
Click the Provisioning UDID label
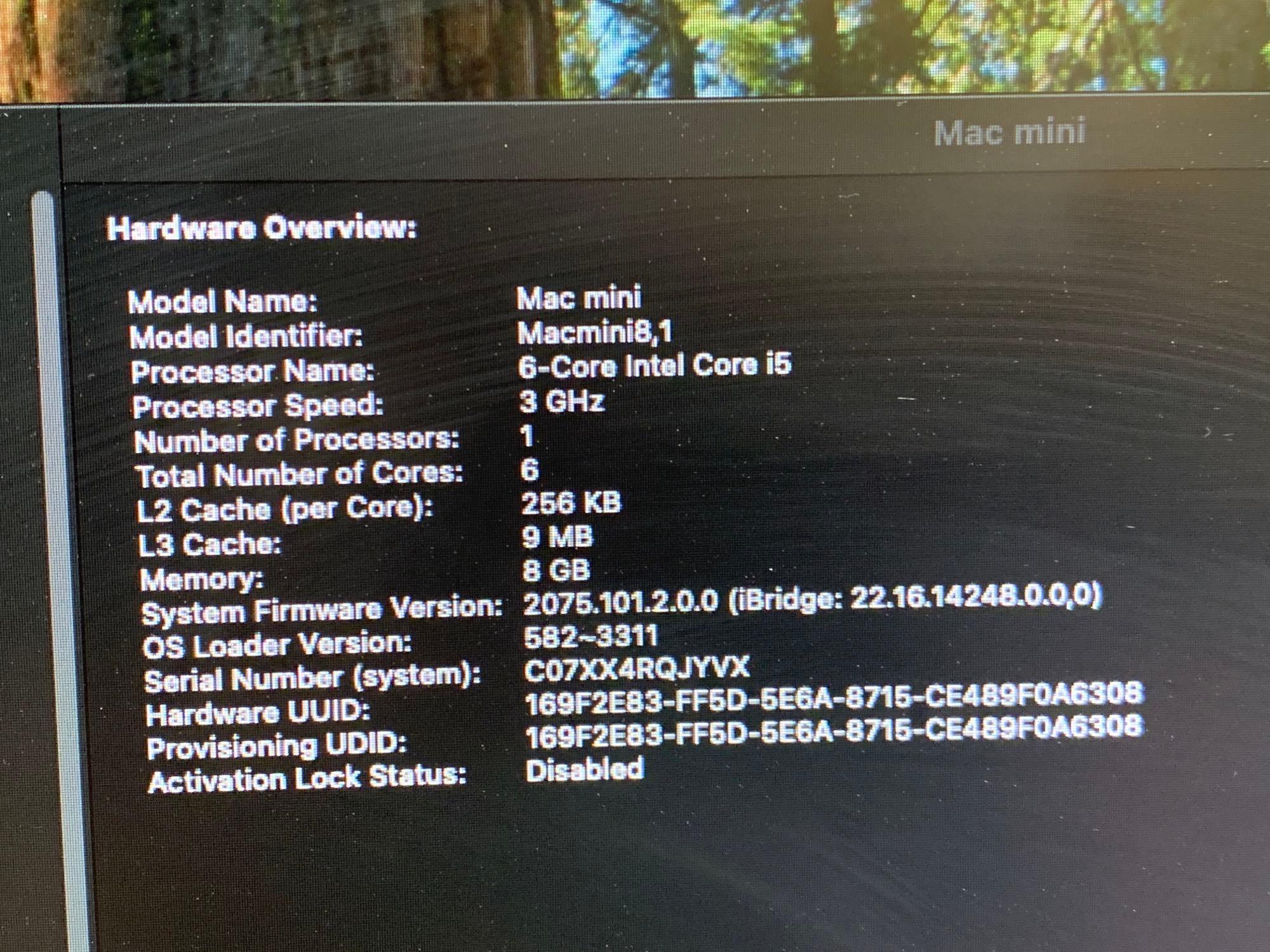[276, 746]
